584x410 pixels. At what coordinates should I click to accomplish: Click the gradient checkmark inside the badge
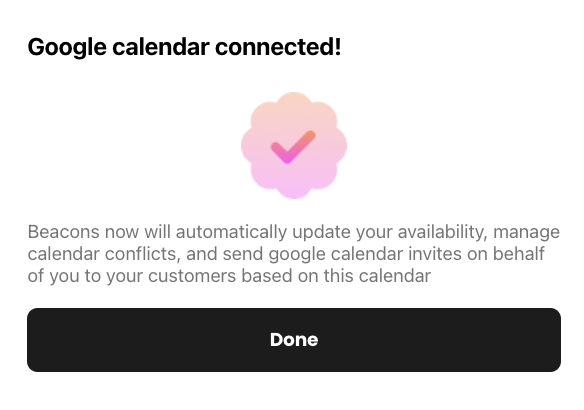click(x=293, y=147)
